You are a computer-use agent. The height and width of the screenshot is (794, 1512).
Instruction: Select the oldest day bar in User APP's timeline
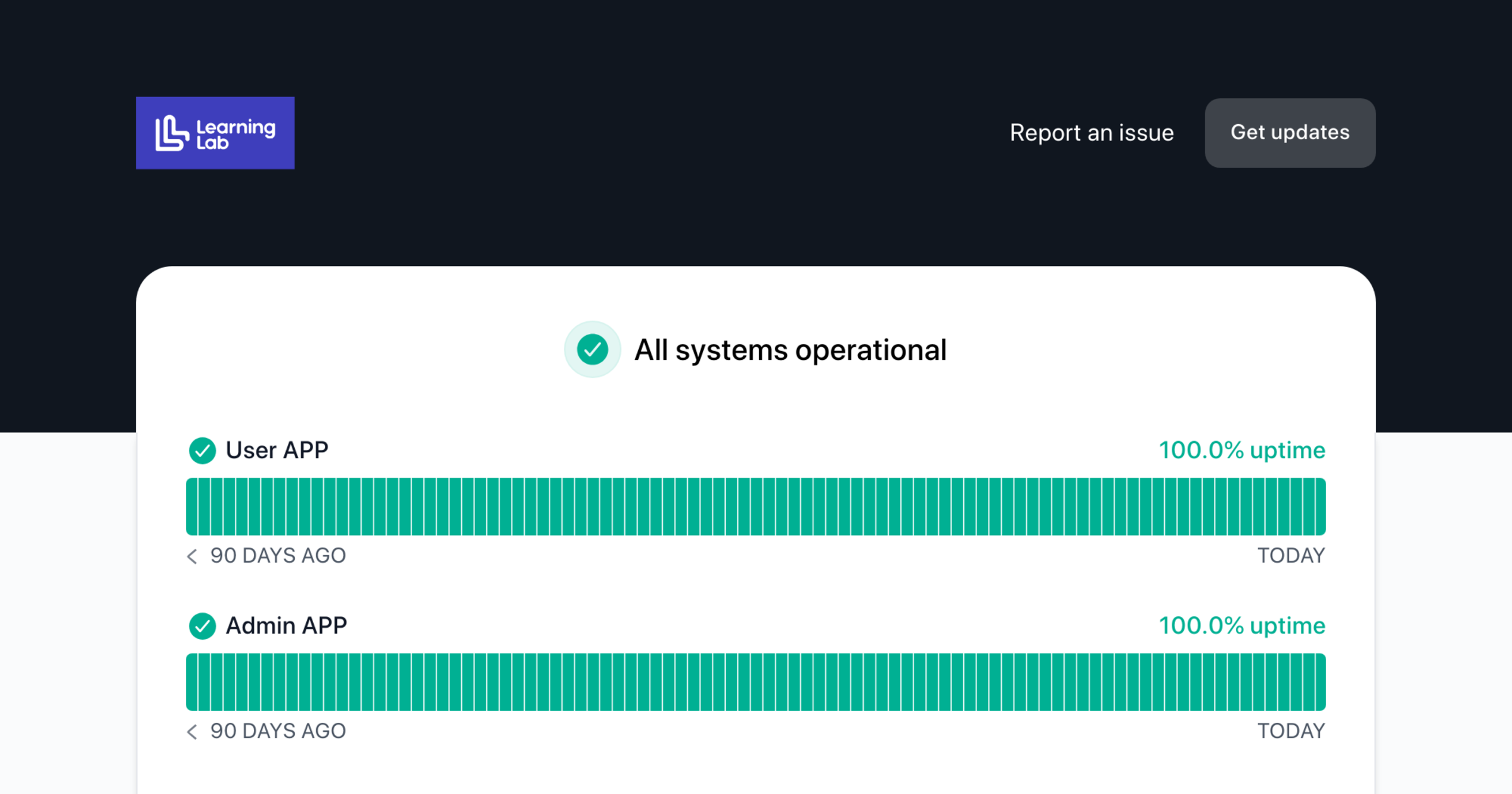192,507
